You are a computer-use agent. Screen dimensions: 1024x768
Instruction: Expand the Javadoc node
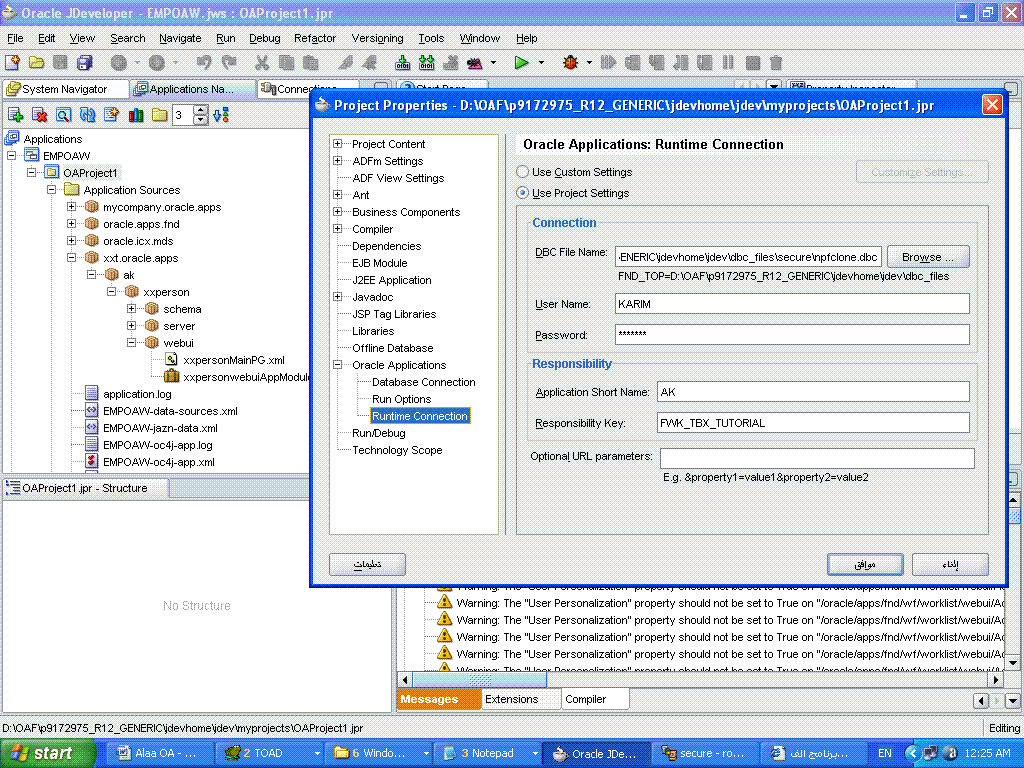(338, 296)
